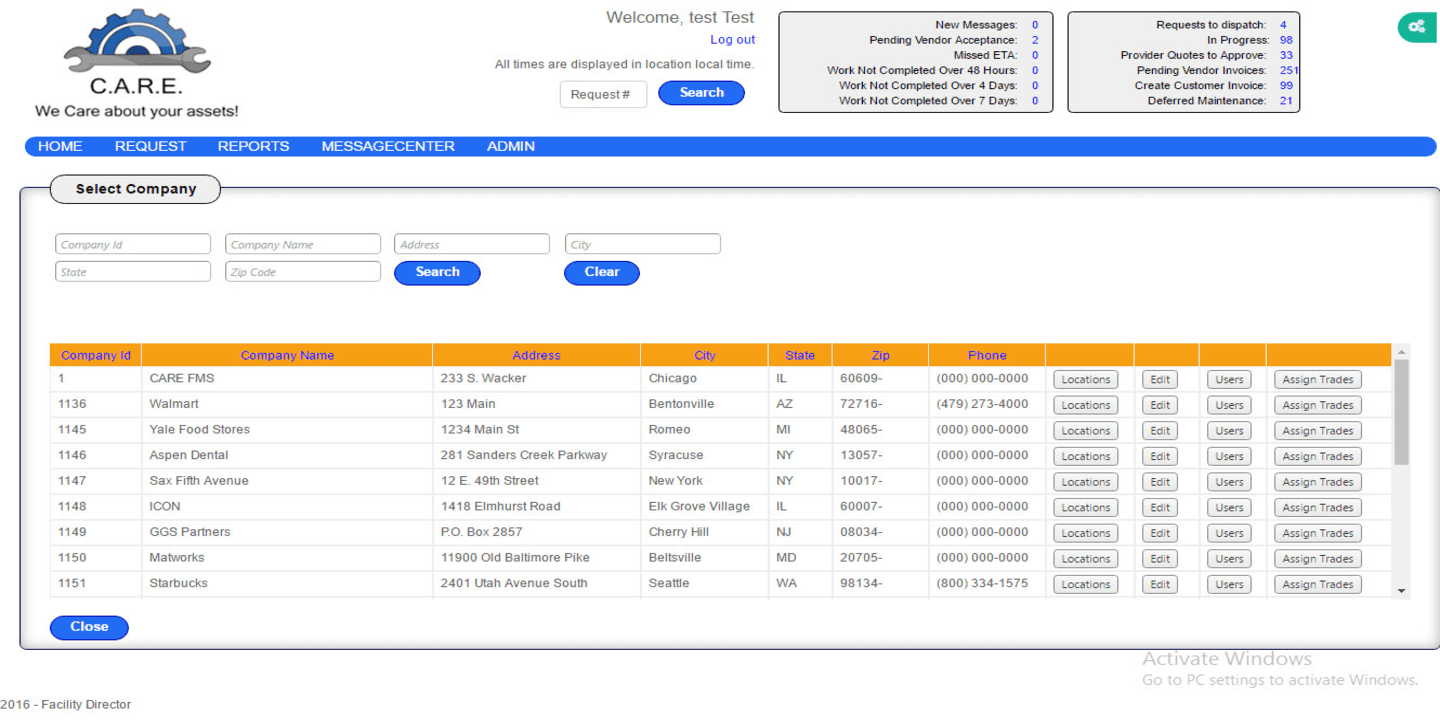The image size is (1440, 720).
Task: Click the Address filter field
Action: 472,244
